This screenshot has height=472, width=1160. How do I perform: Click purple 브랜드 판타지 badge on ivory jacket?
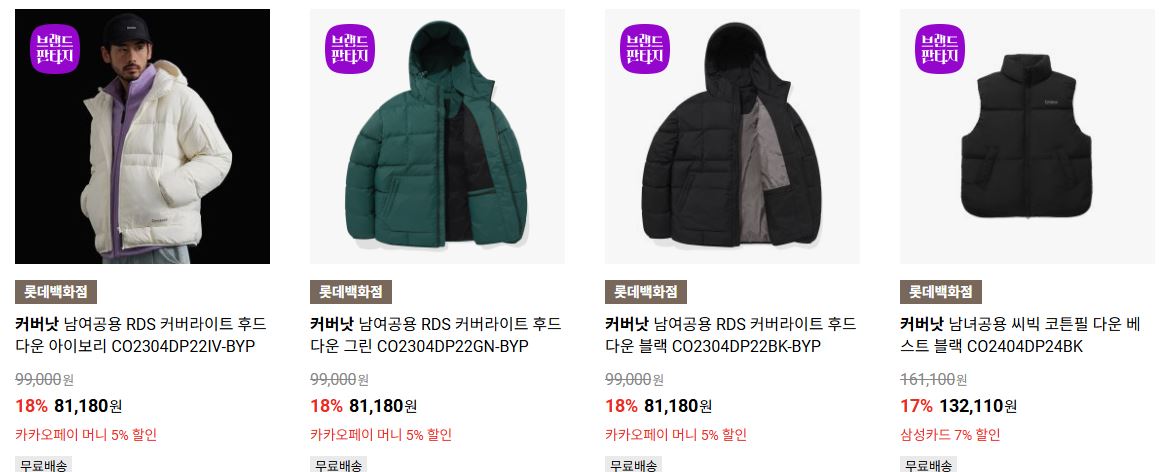[x=55, y=49]
